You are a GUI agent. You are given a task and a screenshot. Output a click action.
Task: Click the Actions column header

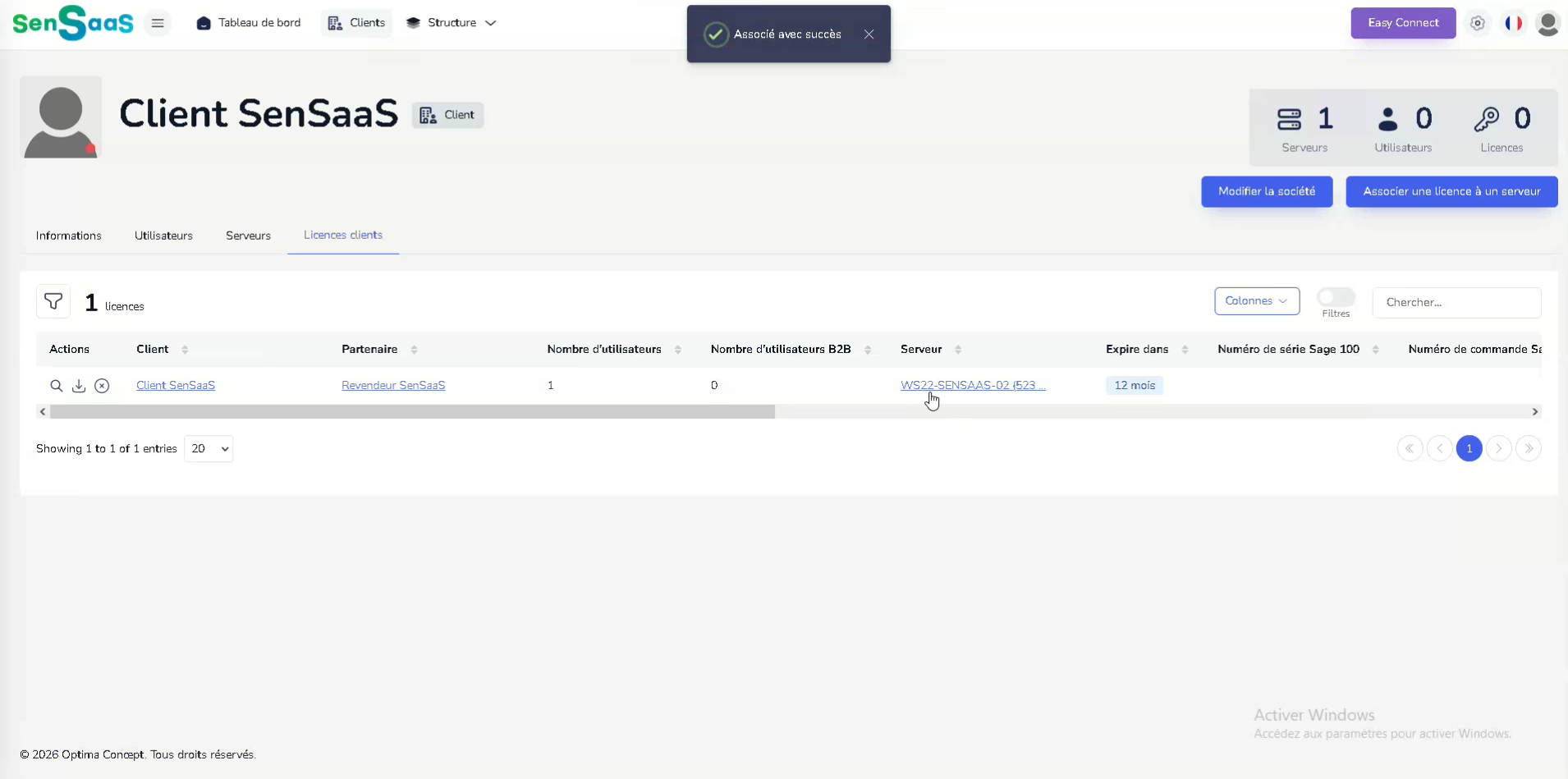[69, 350]
